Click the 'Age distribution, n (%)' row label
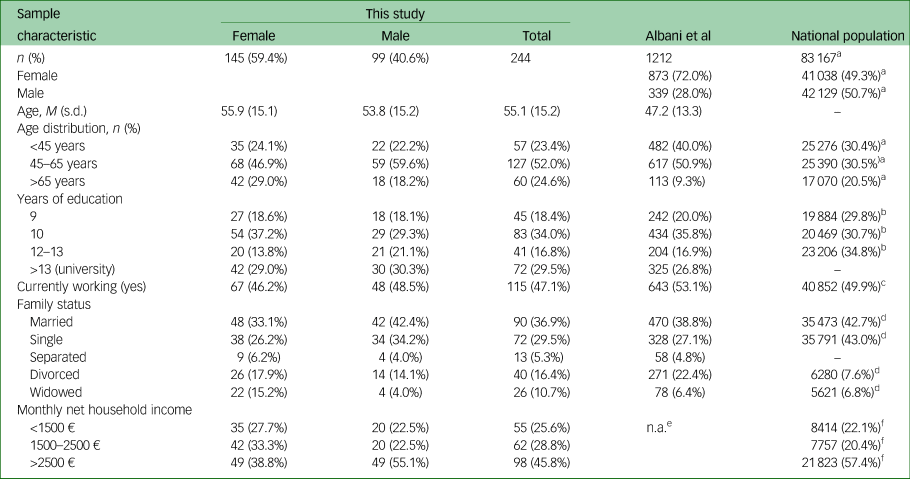 (x=78, y=128)
